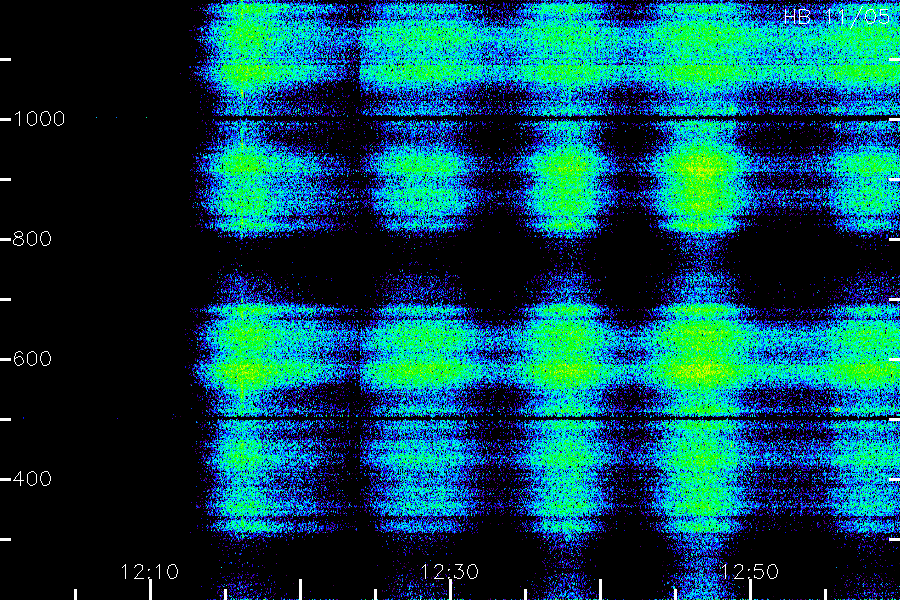Click the 12:50 time axis label
Screen dimensions: 900x600
coord(749,572)
